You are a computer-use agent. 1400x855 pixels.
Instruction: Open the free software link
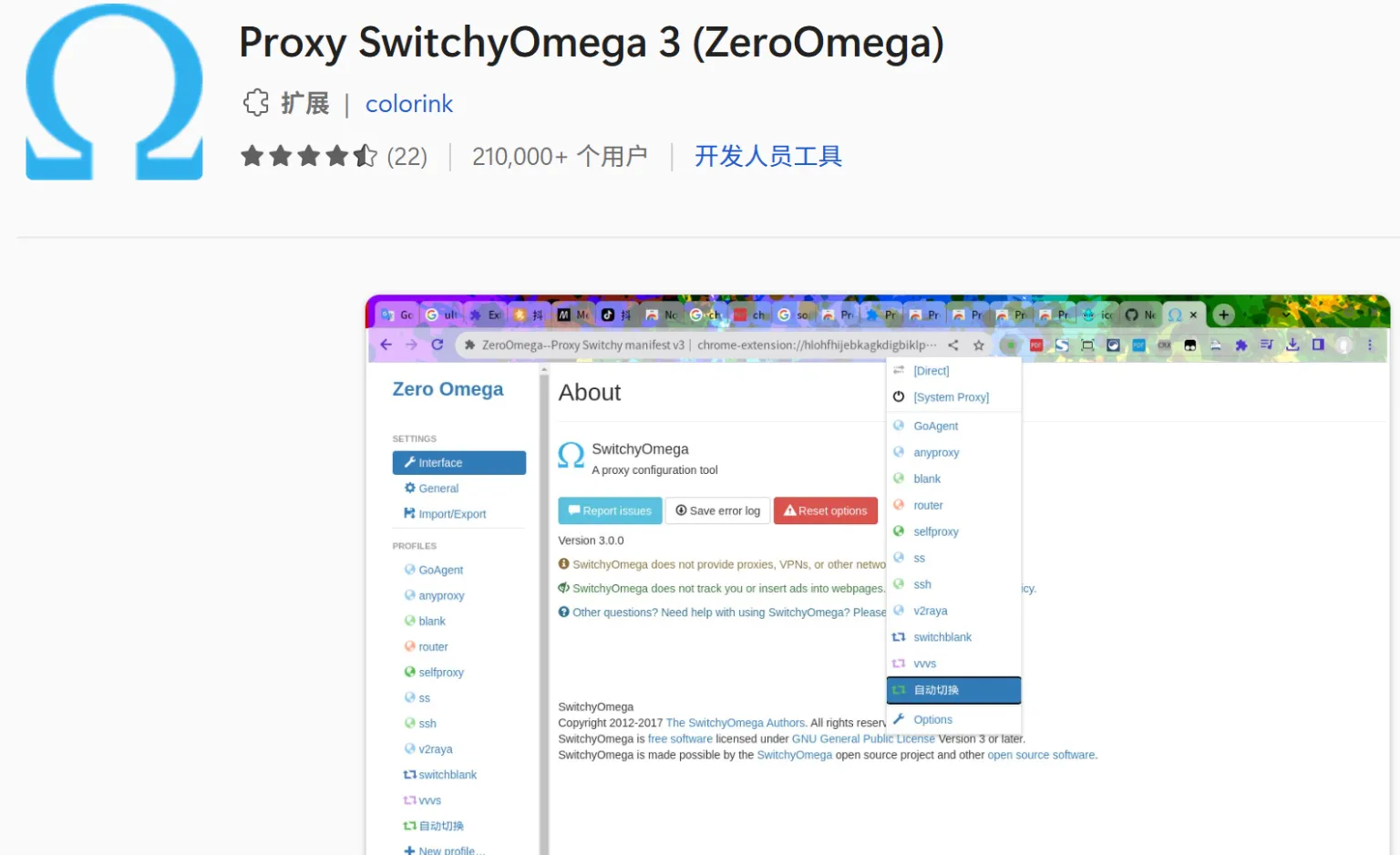coord(680,739)
